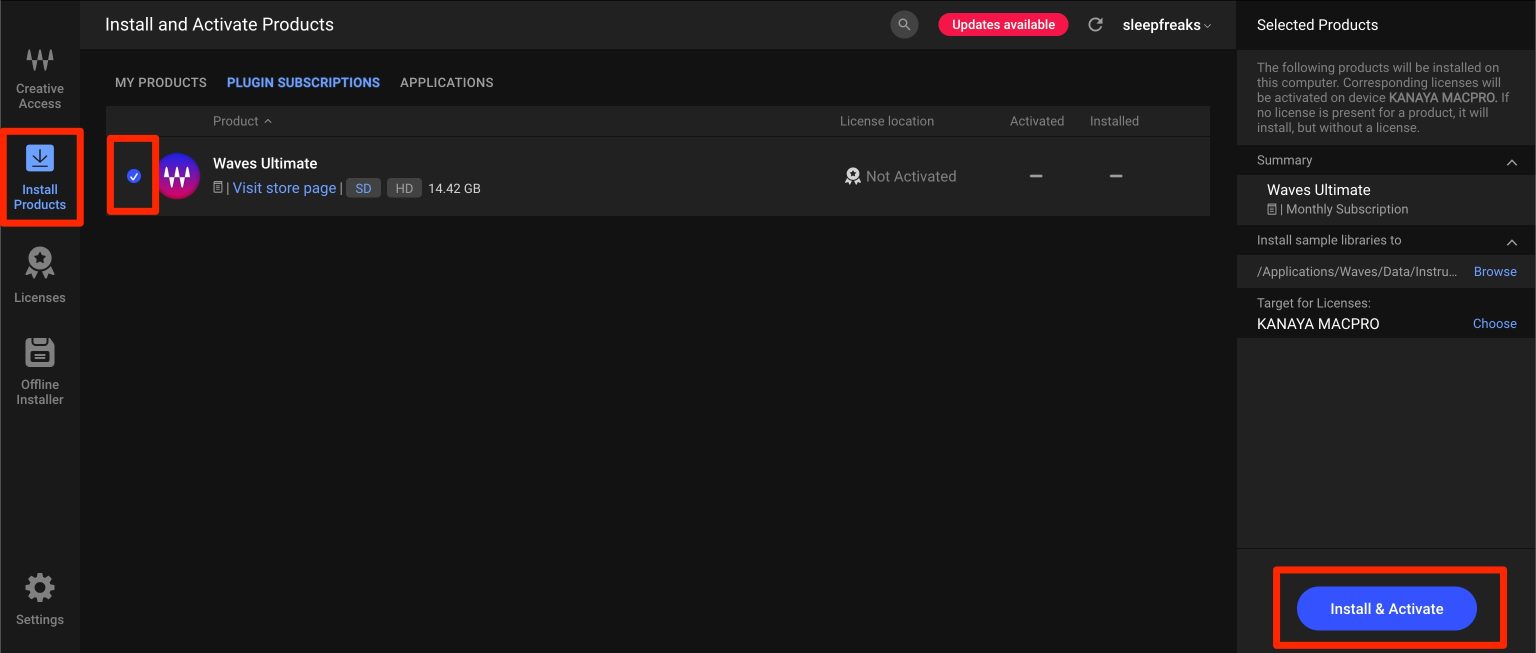Switch to the My Products tab
This screenshot has width=1536, height=653.
point(160,82)
